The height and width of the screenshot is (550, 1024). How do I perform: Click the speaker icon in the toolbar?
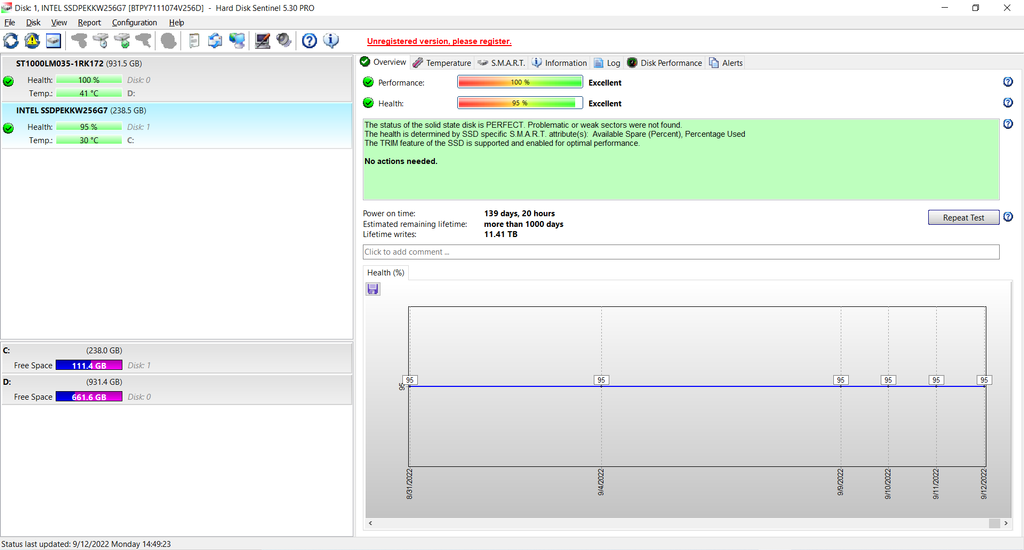284,41
